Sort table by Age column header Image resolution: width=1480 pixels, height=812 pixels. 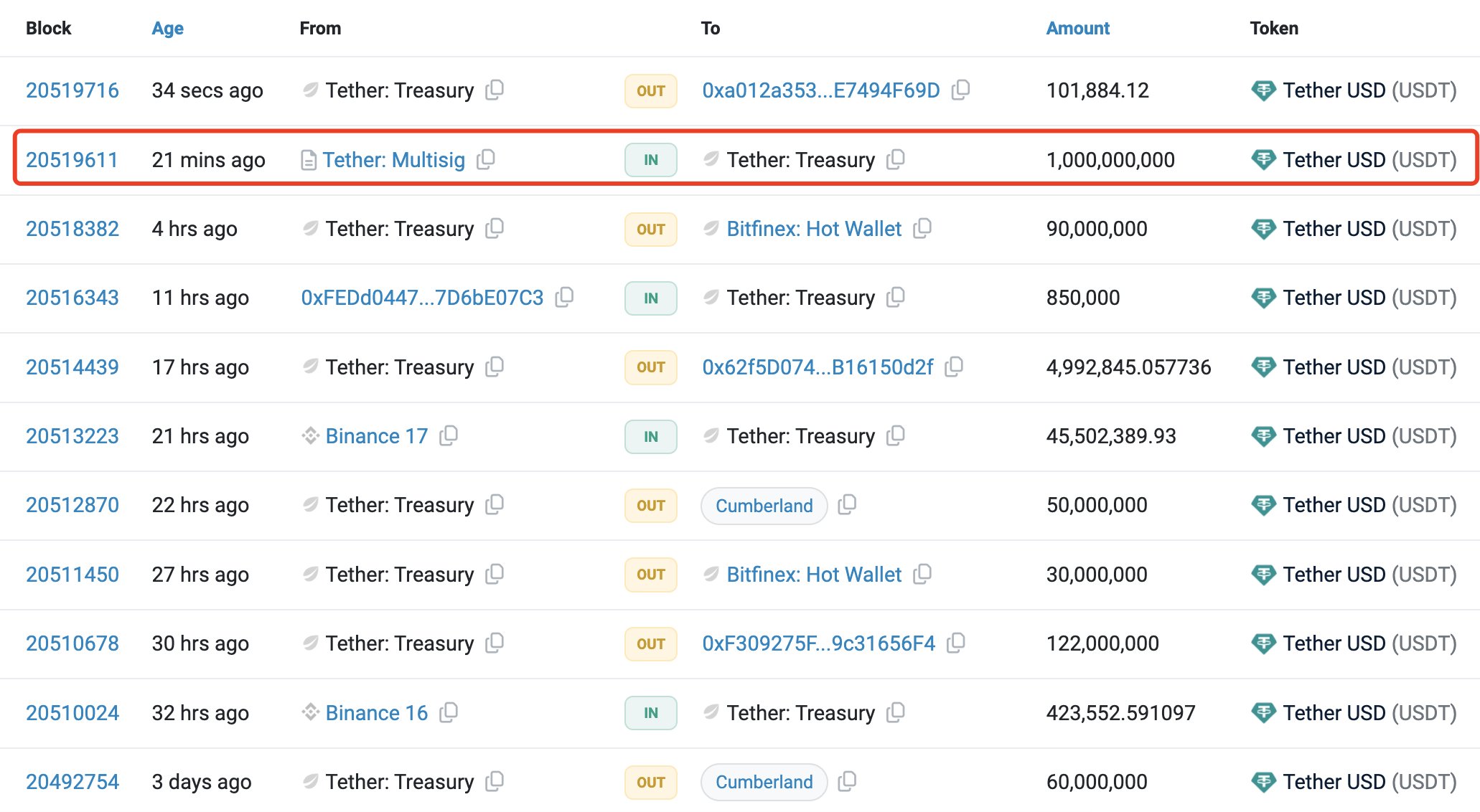[167, 28]
